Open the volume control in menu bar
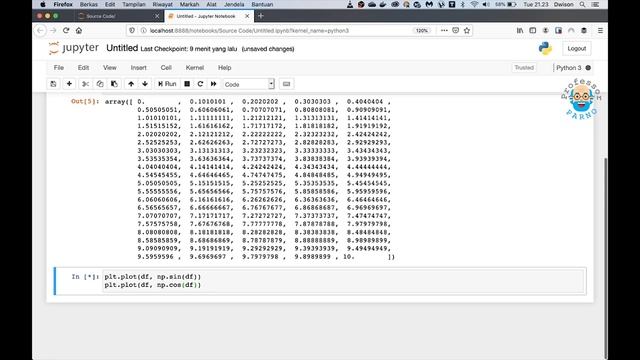Image resolution: width=640 pixels, height=360 pixels. point(486,4)
